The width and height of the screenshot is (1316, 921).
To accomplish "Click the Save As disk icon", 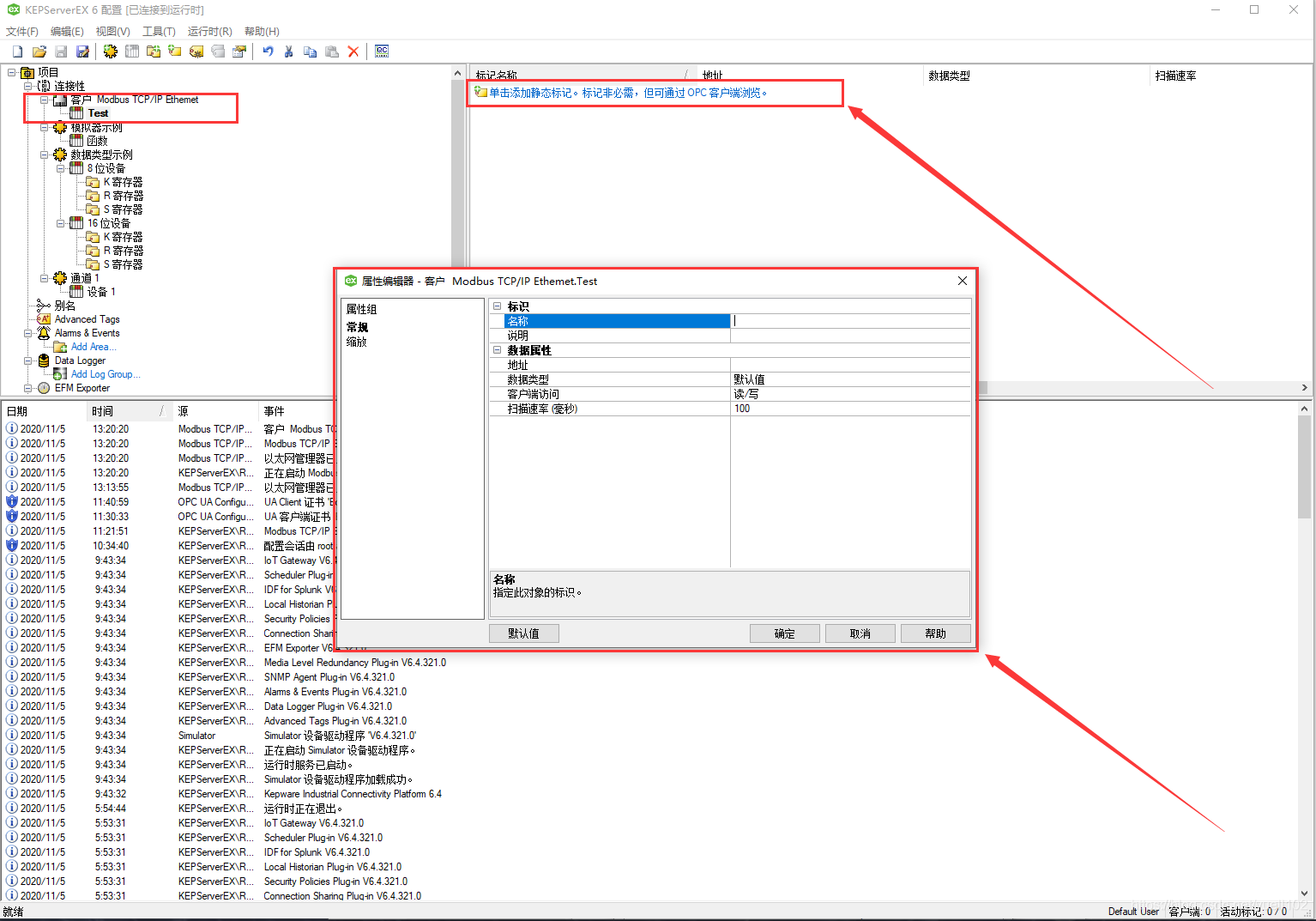I will coord(82,52).
